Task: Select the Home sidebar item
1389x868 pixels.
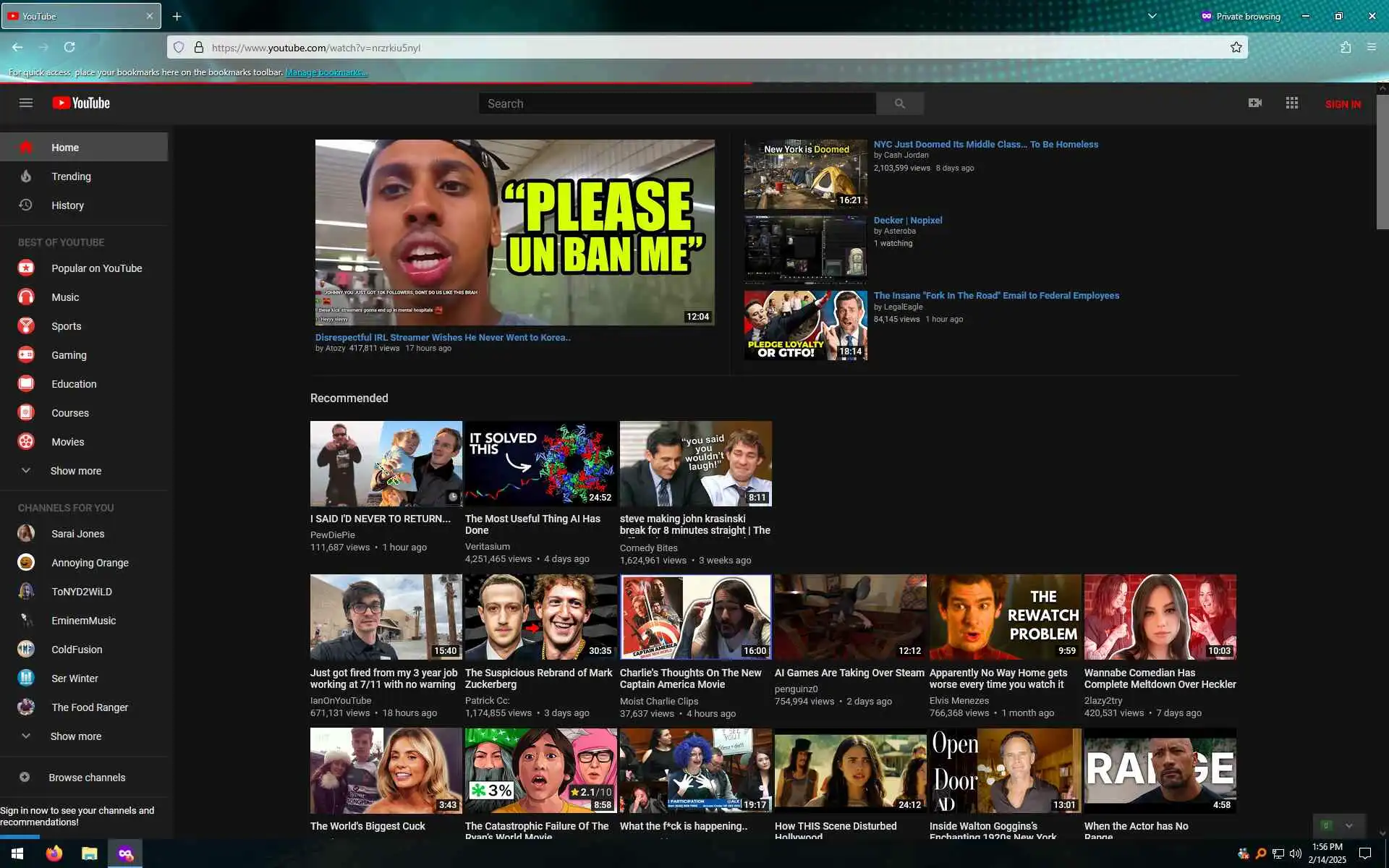Action: [65, 148]
